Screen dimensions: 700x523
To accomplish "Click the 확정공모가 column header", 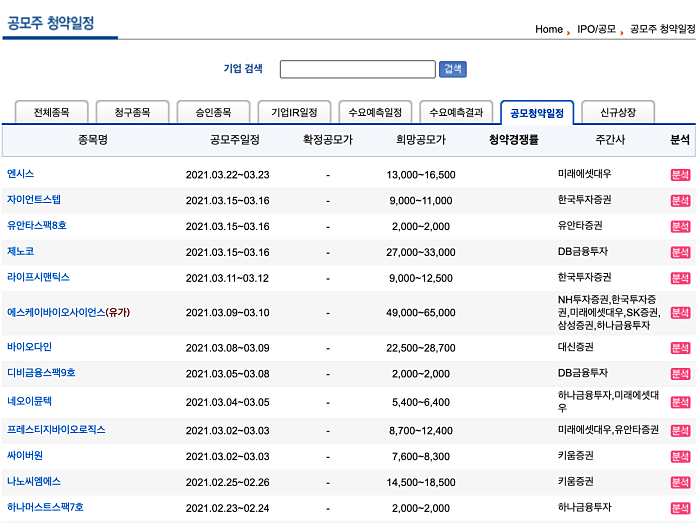I will [x=328, y=140].
